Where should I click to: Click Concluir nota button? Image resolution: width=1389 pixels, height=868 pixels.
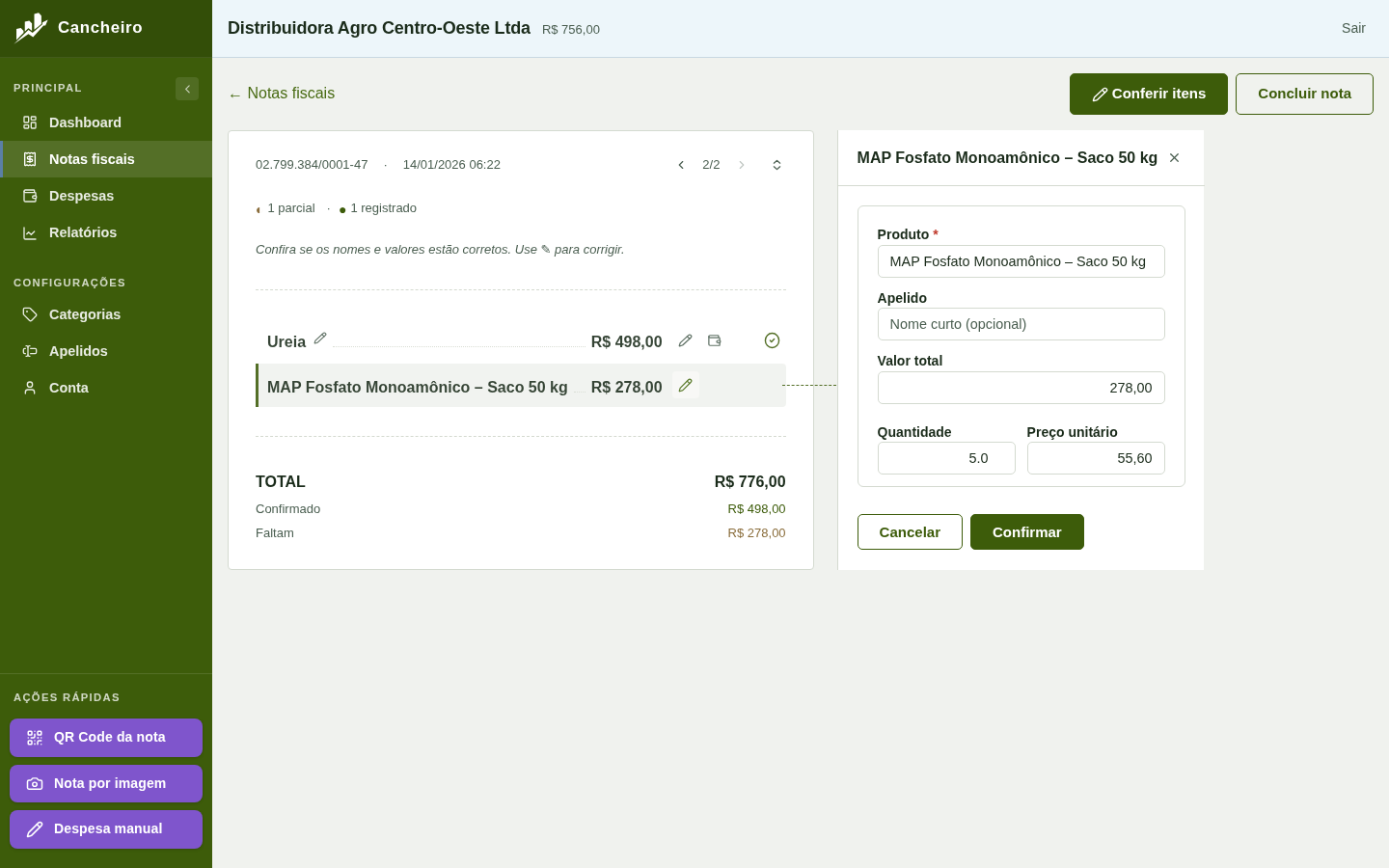(1304, 94)
